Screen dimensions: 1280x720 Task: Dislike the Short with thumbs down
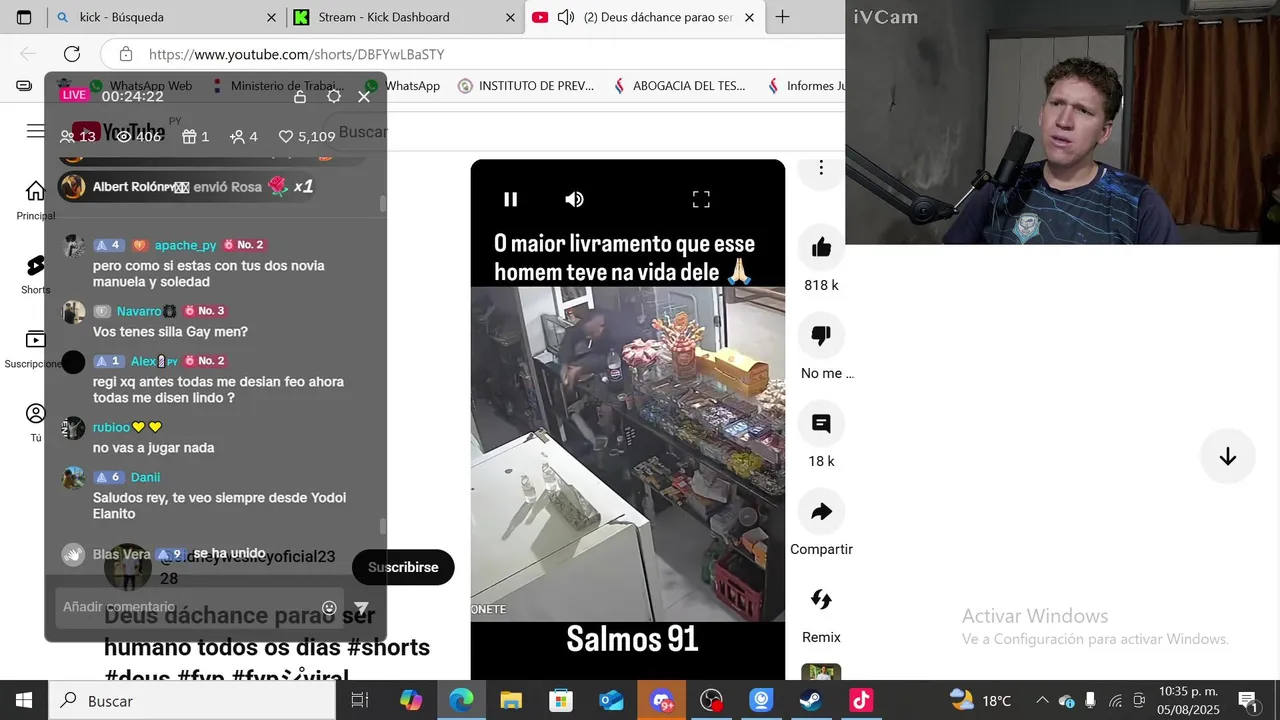coord(821,335)
